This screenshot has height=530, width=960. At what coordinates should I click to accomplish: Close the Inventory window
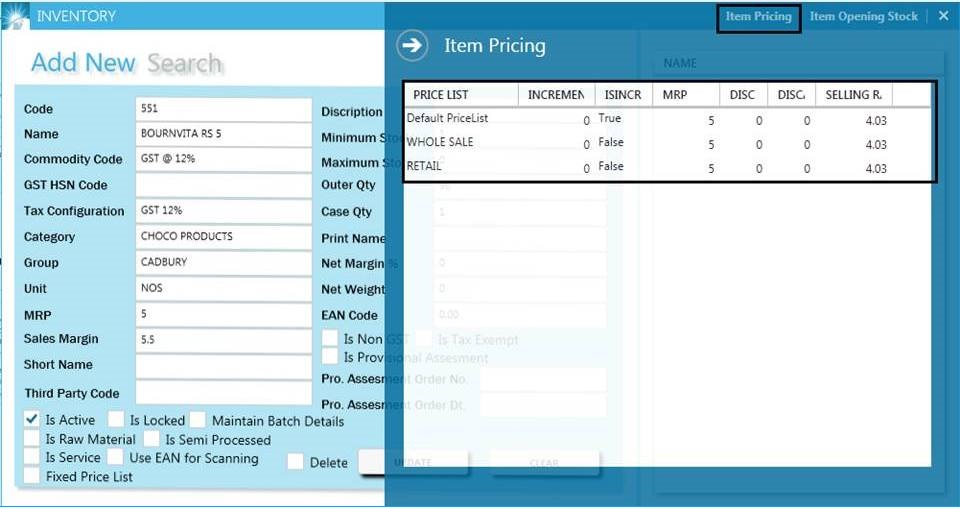point(943,17)
